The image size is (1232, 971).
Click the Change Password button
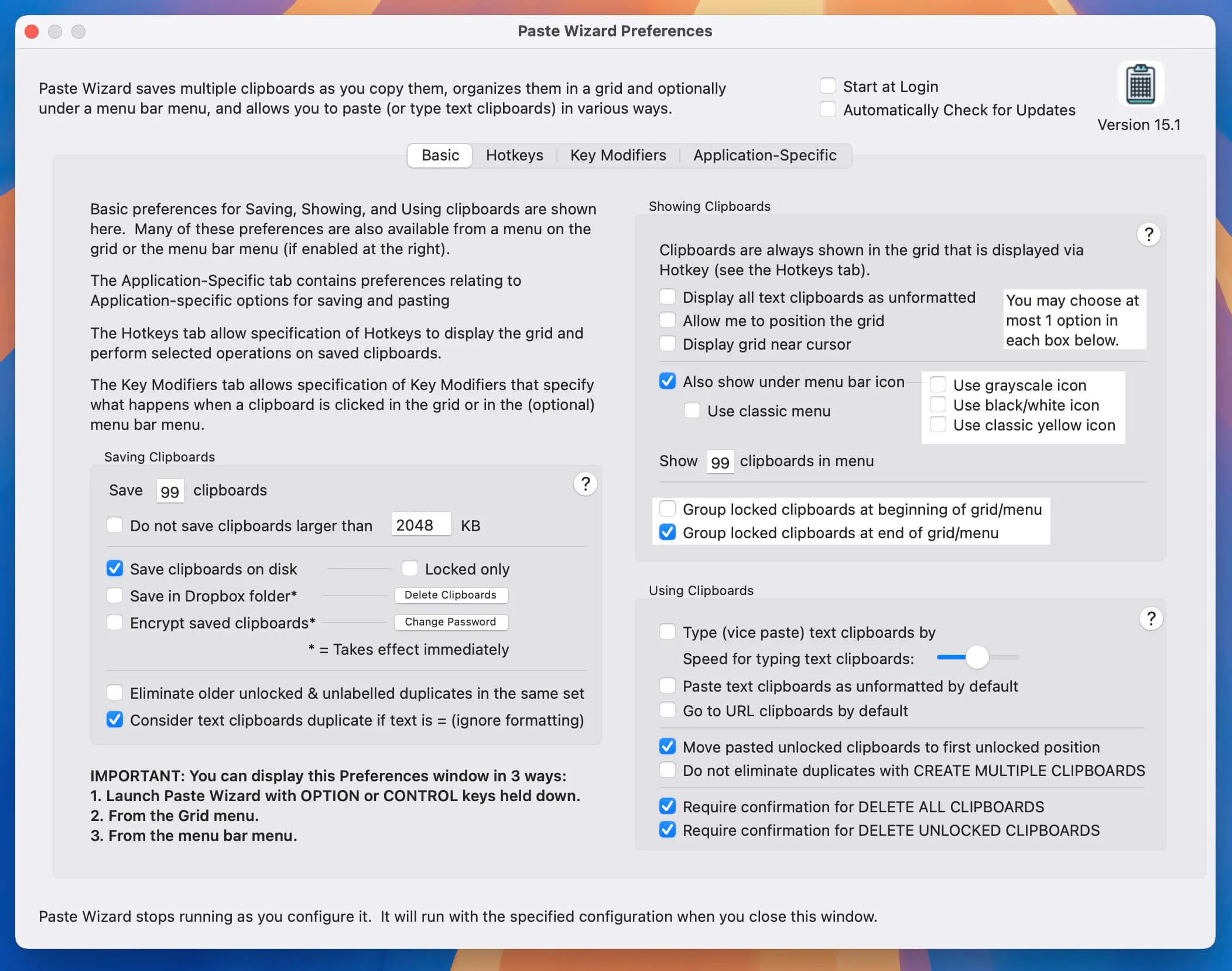pyautogui.click(x=450, y=622)
